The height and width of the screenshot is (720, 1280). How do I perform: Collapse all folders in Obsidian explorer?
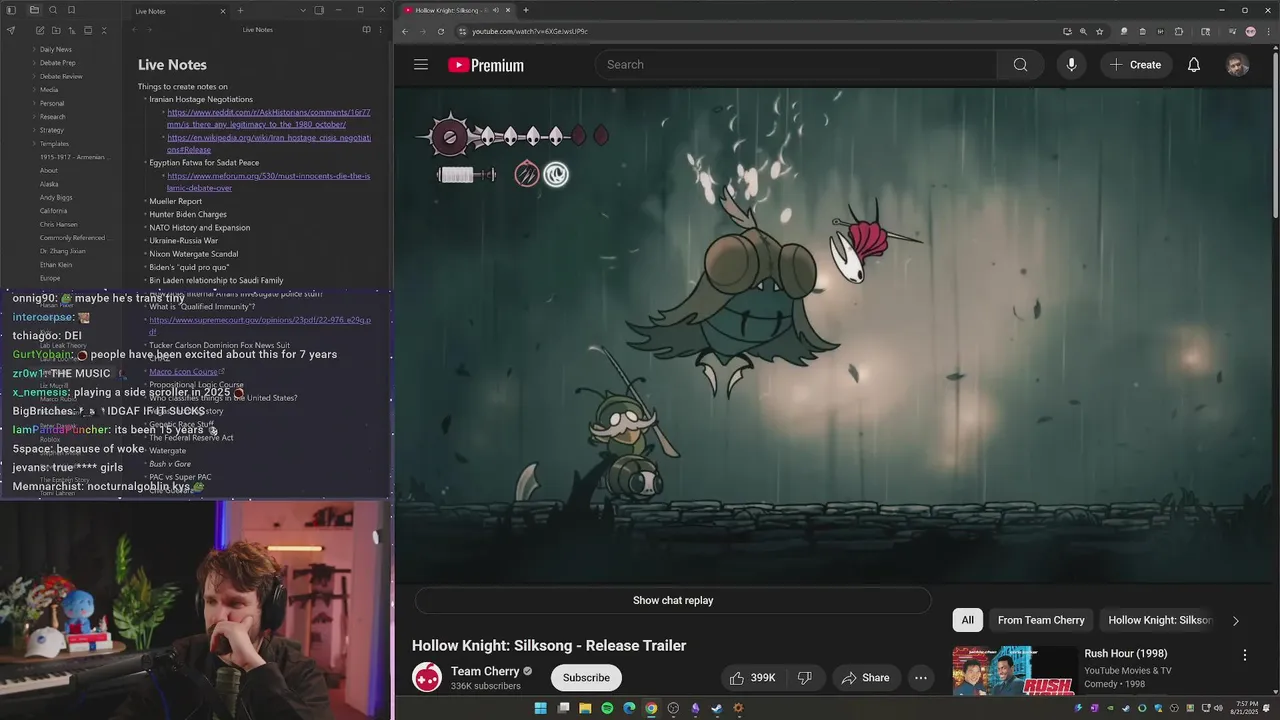click(104, 31)
